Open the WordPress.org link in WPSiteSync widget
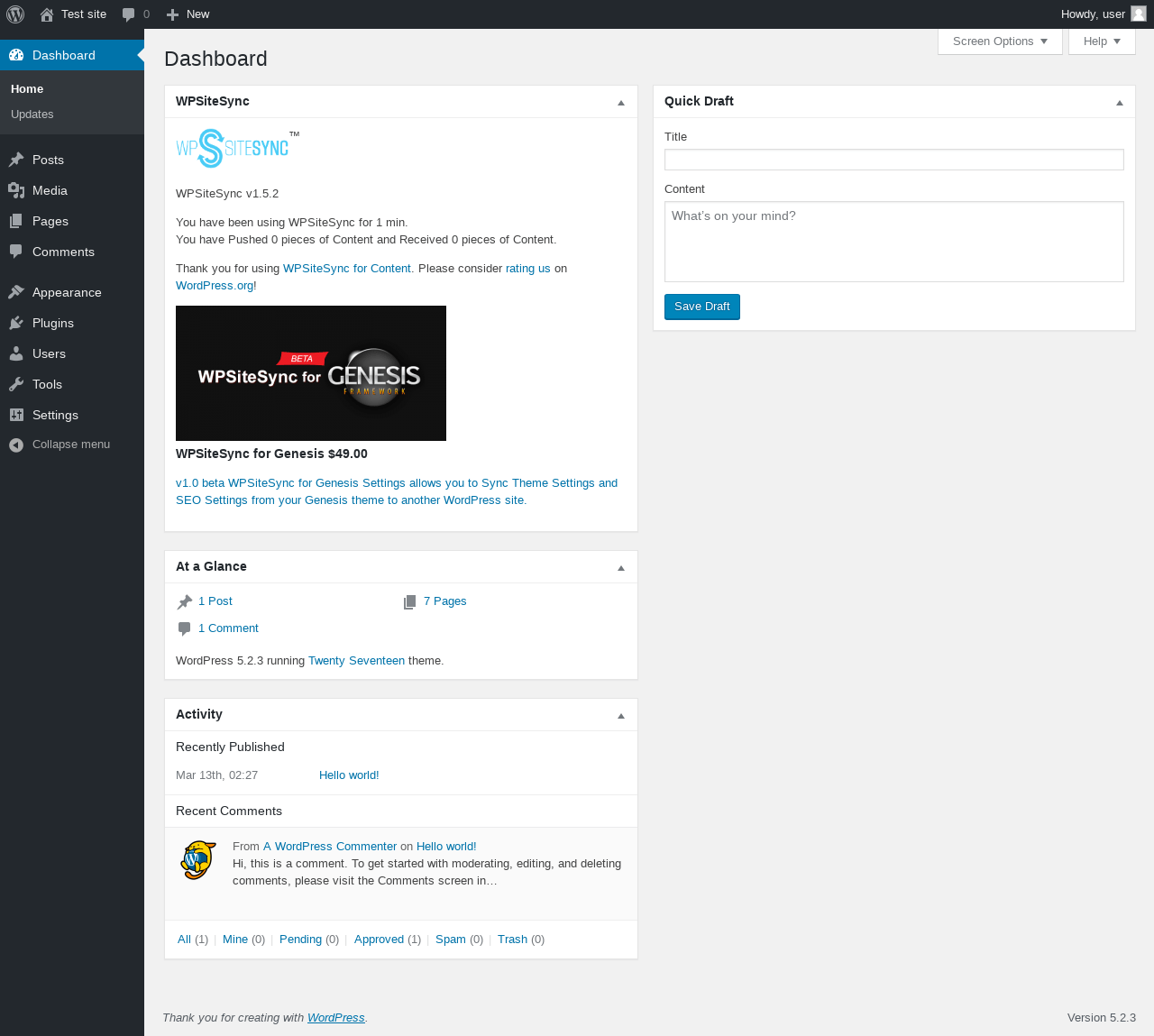The width and height of the screenshot is (1154, 1036). pyautogui.click(x=215, y=286)
